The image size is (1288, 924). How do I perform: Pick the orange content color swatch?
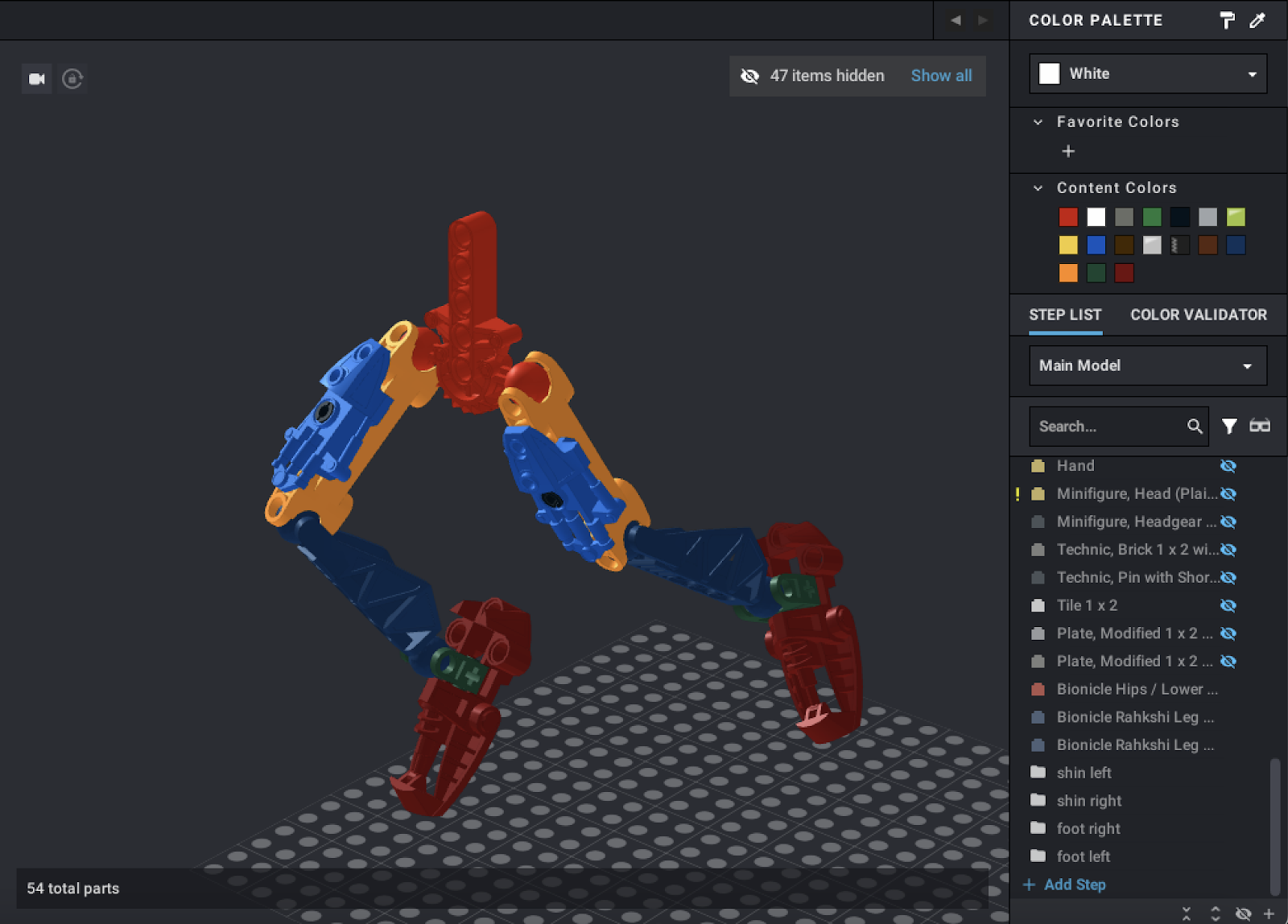1068,274
